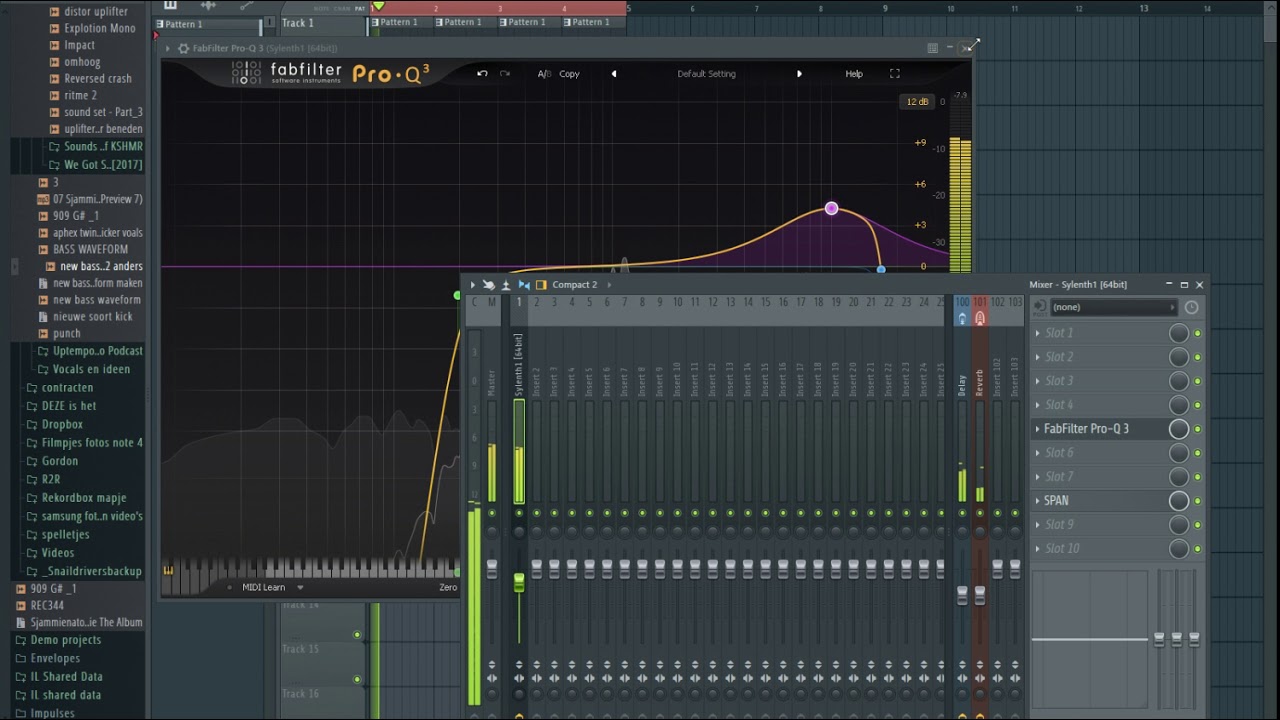The width and height of the screenshot is (1280, 720).
Task: Click the latency clock icon in mixer
Action: (1191, 308)
